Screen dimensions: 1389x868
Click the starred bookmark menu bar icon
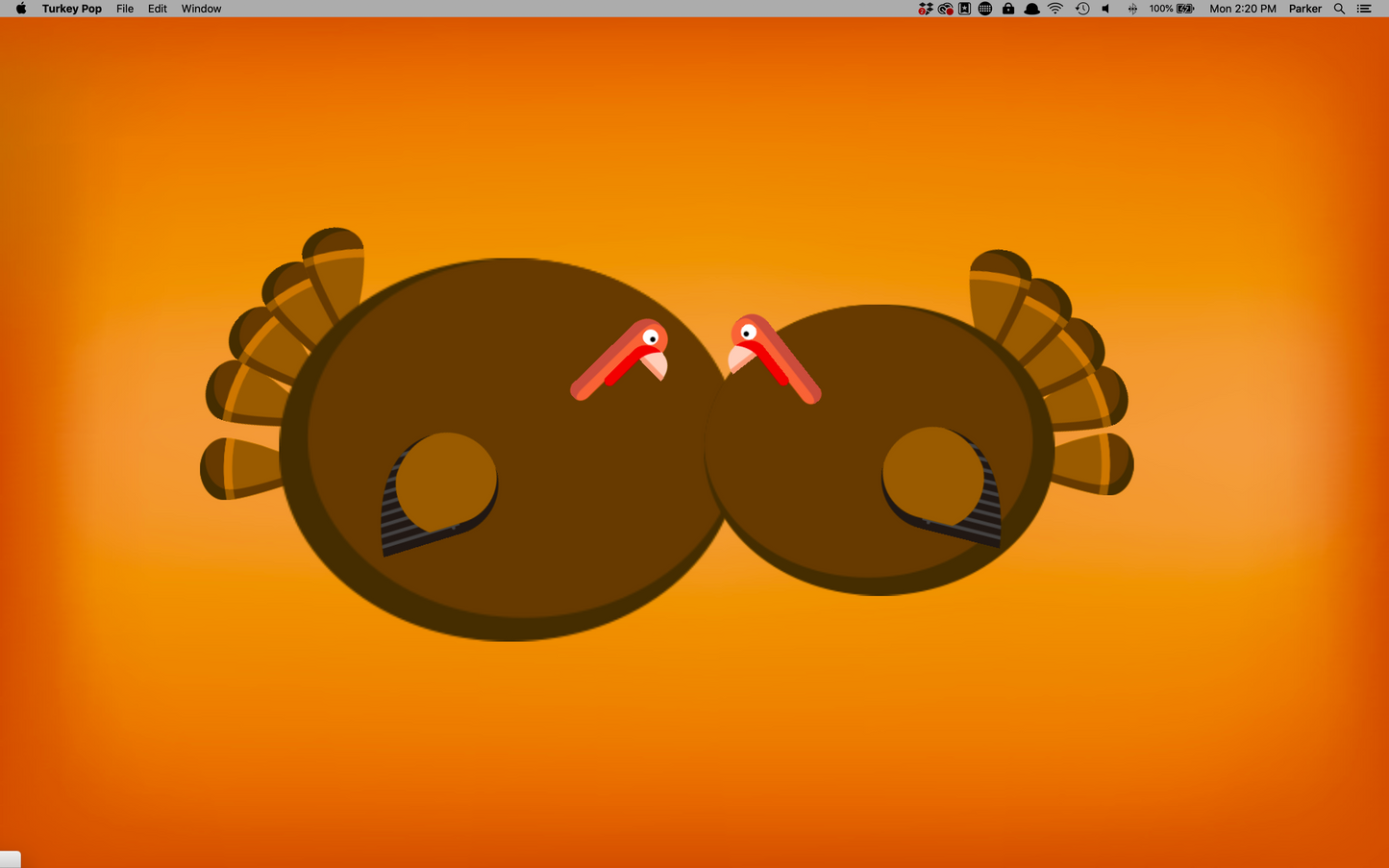coord(964,9)
